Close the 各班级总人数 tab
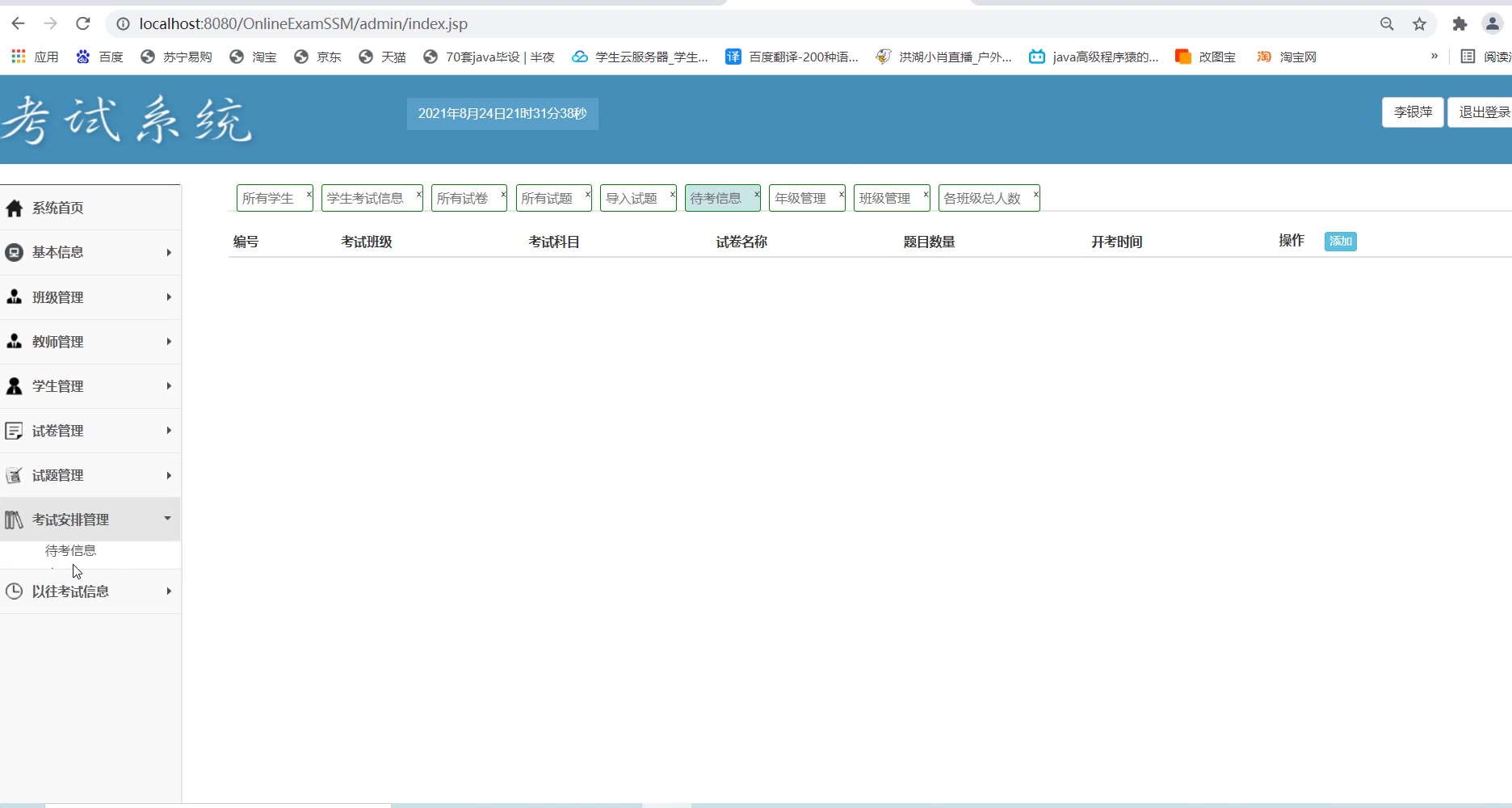Screen dimensions: 1512x808 click(x=1035, y=194)
